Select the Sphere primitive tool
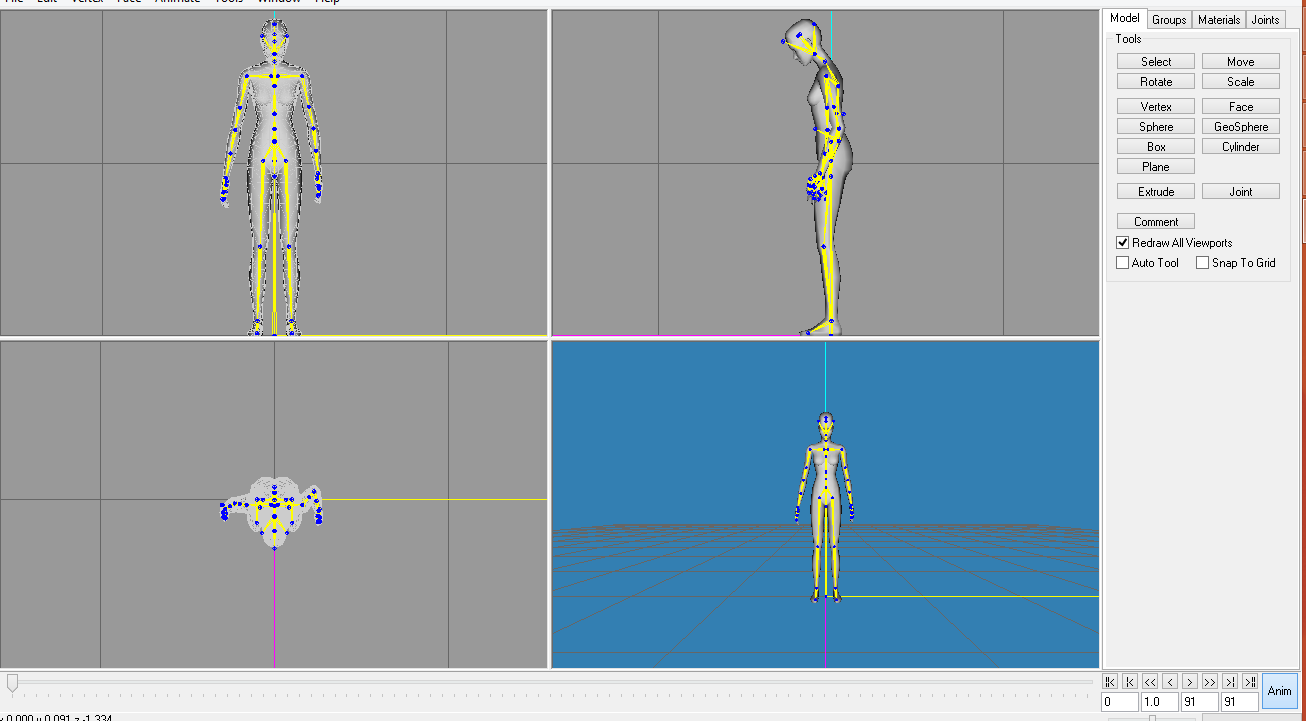 (1156, 127)
